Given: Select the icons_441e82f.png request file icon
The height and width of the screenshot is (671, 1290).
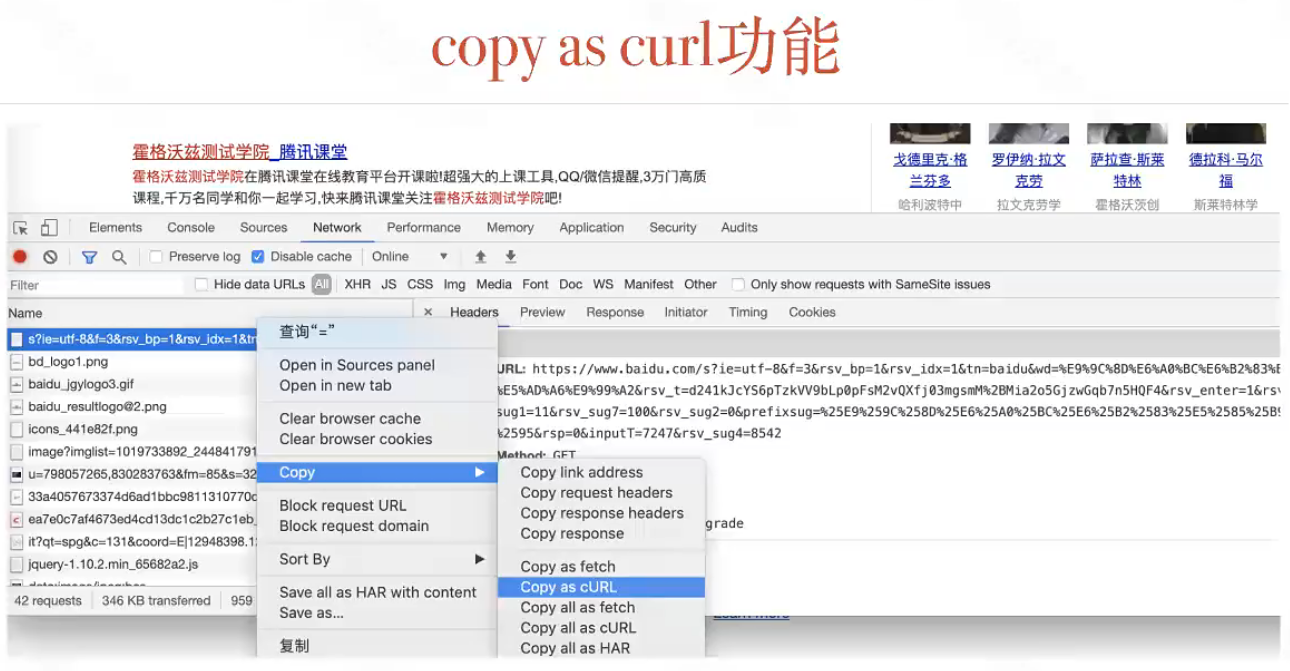Looking at the screenshot, I should [x=17, y=429].
